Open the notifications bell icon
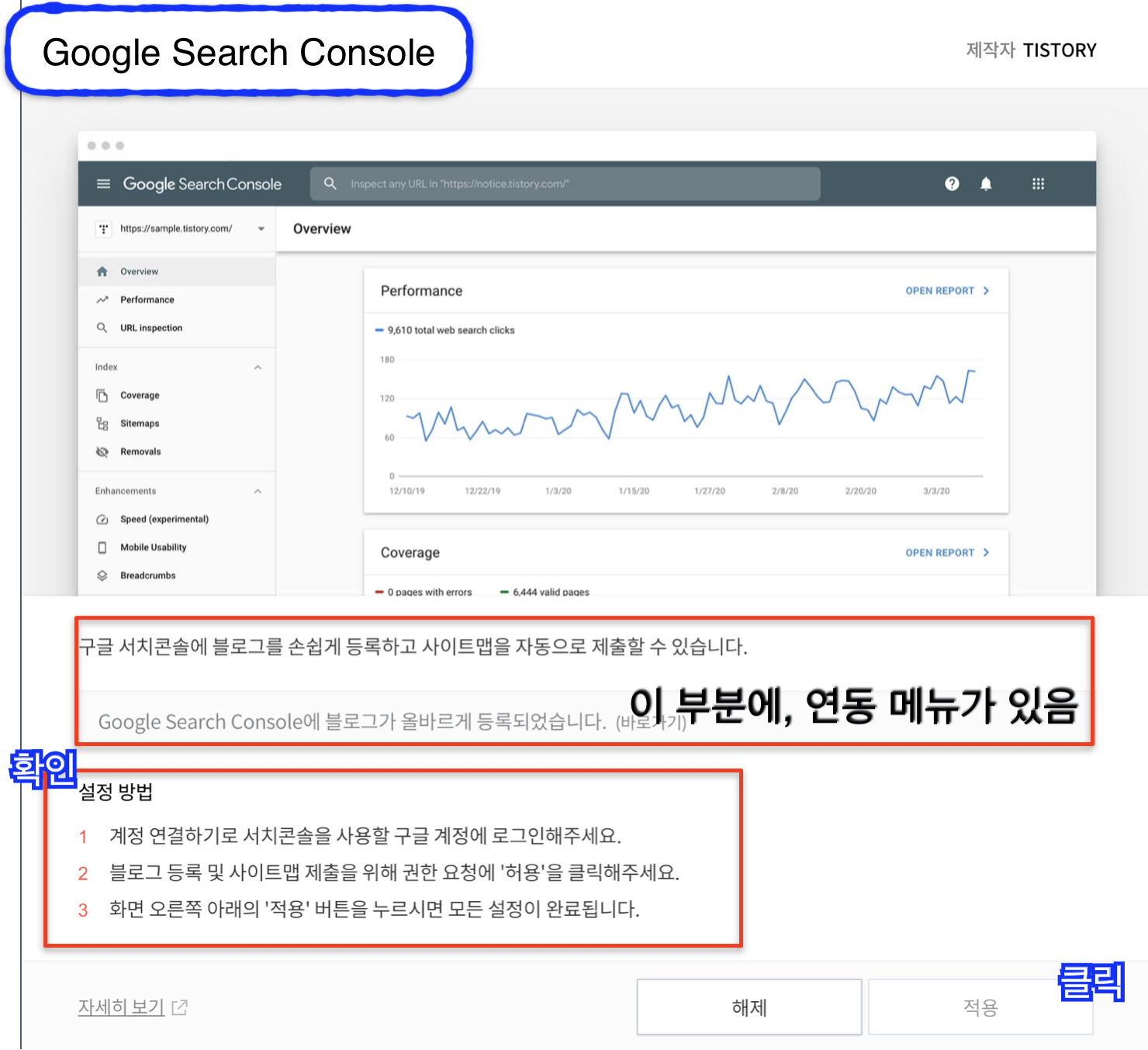The image size is (1148, 1050). 986,184
